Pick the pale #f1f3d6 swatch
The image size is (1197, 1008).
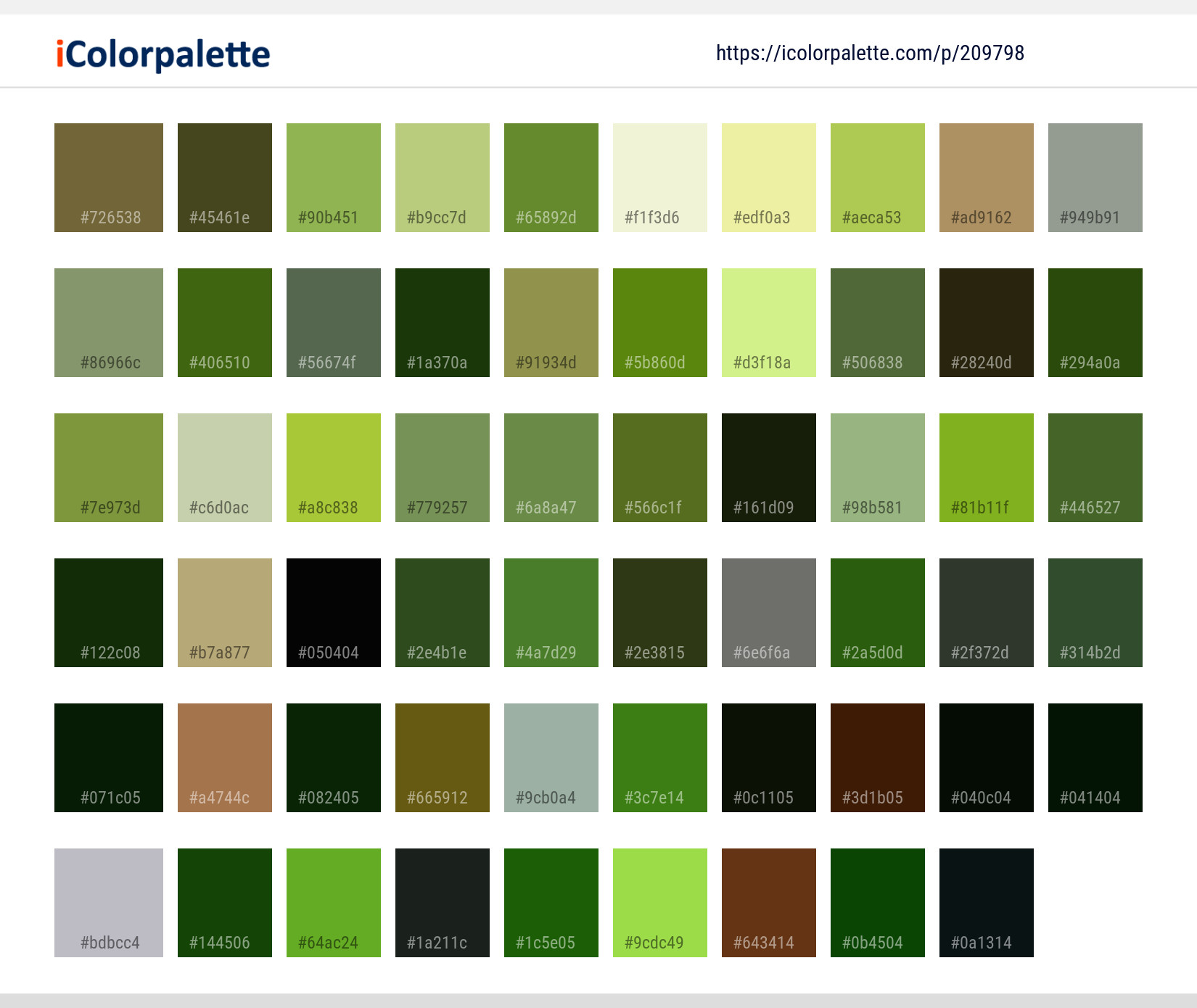coord(660,178)
